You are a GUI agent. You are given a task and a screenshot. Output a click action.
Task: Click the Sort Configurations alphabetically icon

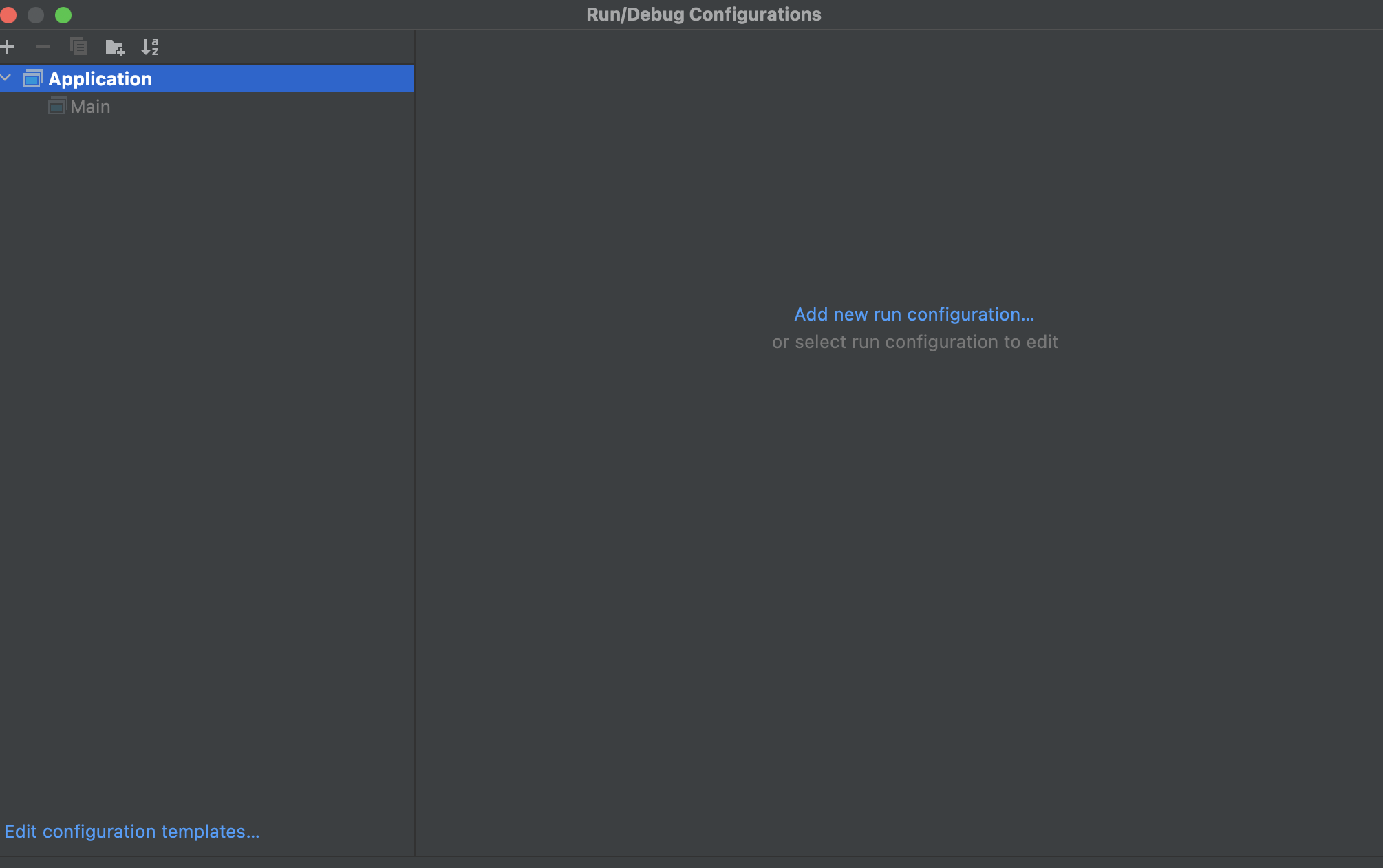pyautogui.click(x=150, y=47)
